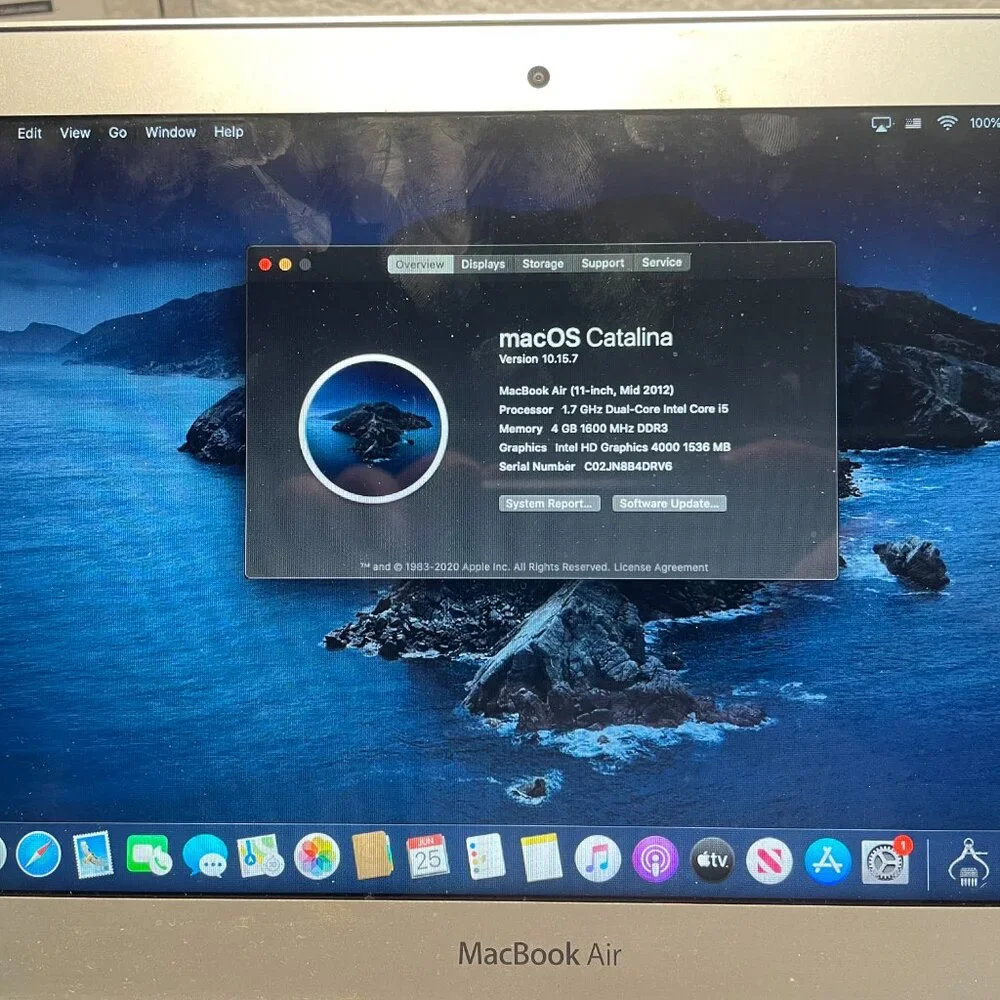This screenshot has height=1000, width=1000.
Task: Click the MacBook Air (11-inch, Mid 2012) text
Action: (586, 390)
